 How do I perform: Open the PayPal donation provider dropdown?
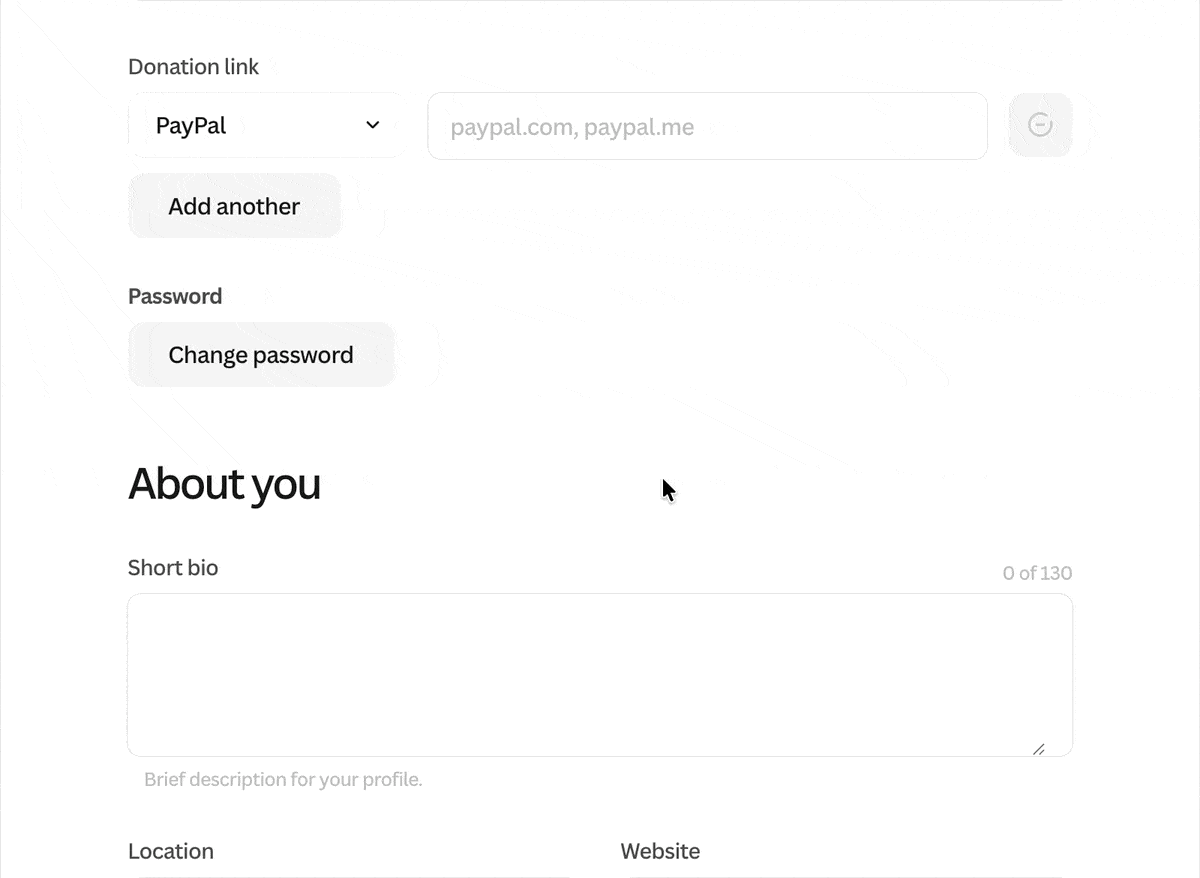(265, 126)
